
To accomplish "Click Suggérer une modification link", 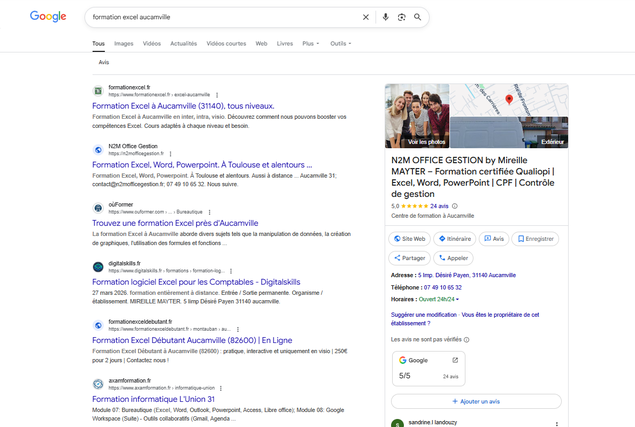I will click(424, 315).
